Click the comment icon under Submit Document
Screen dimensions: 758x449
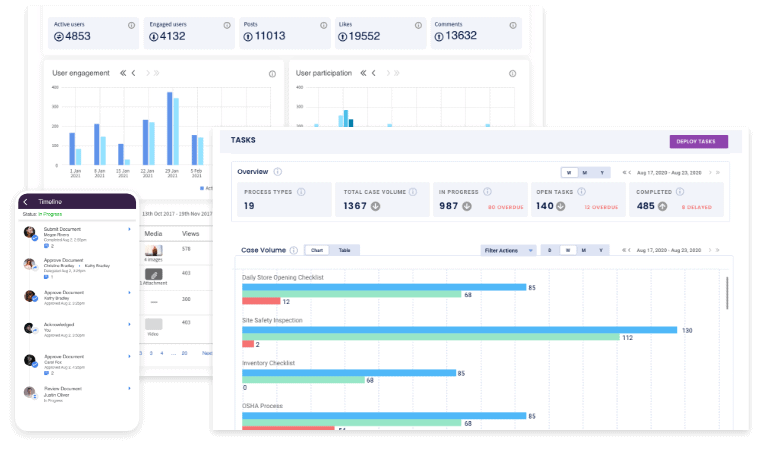click(46, 246)
